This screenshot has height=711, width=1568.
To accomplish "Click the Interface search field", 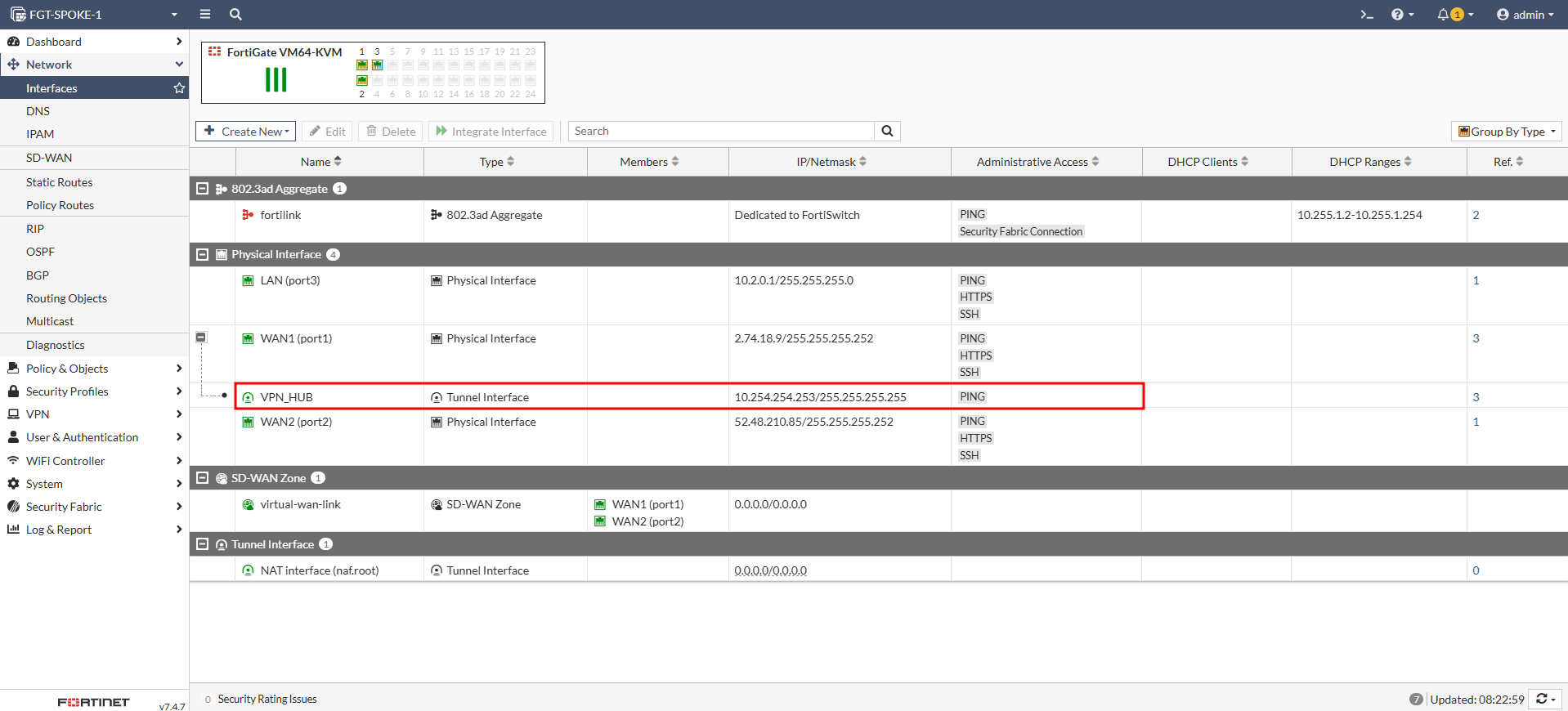I will coord(721,131).
